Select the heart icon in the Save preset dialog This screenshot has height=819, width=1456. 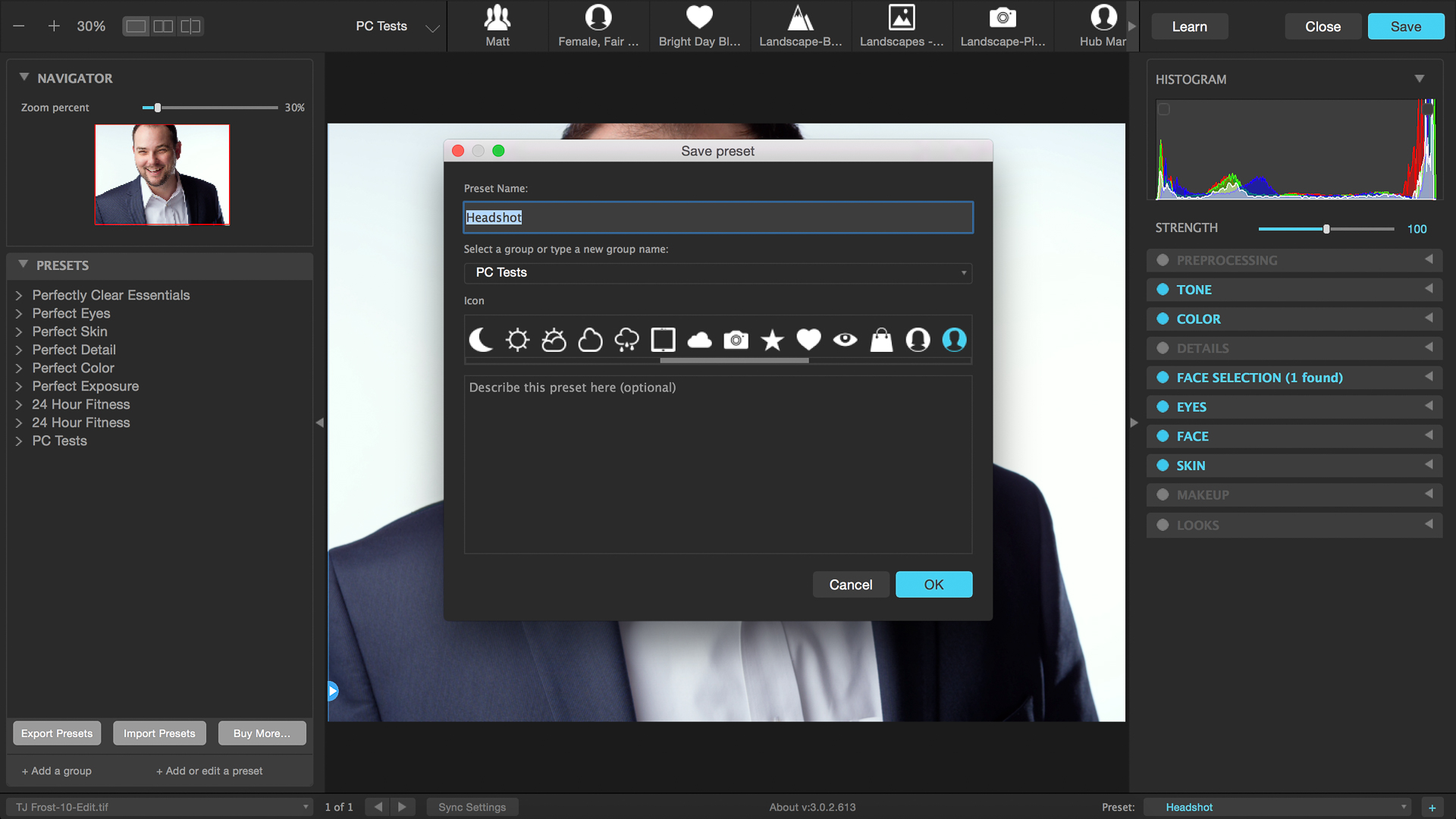coord(808,340)
